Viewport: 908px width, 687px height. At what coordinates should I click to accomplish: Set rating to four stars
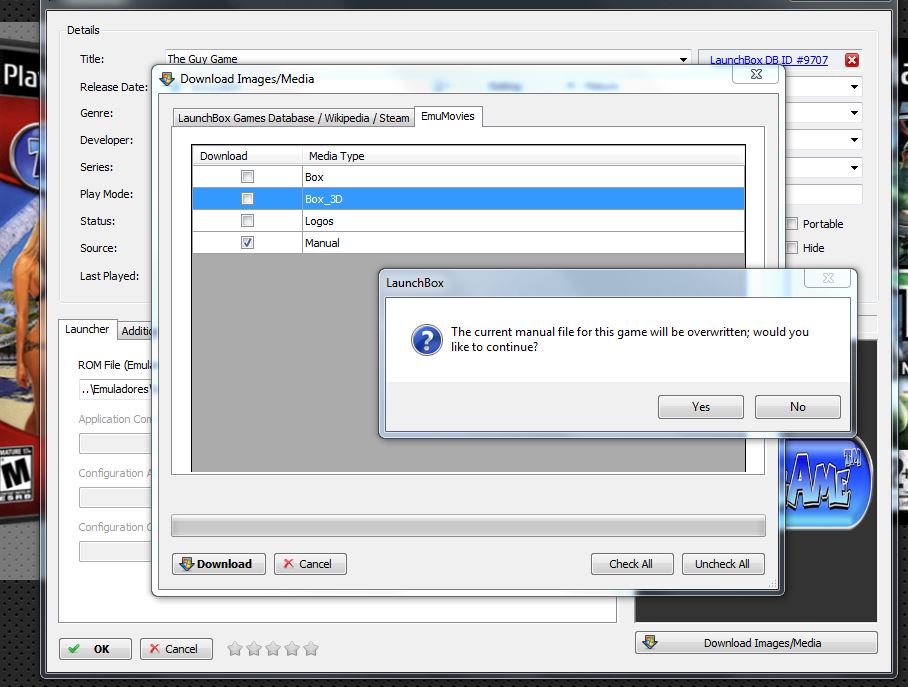[292, 649]
